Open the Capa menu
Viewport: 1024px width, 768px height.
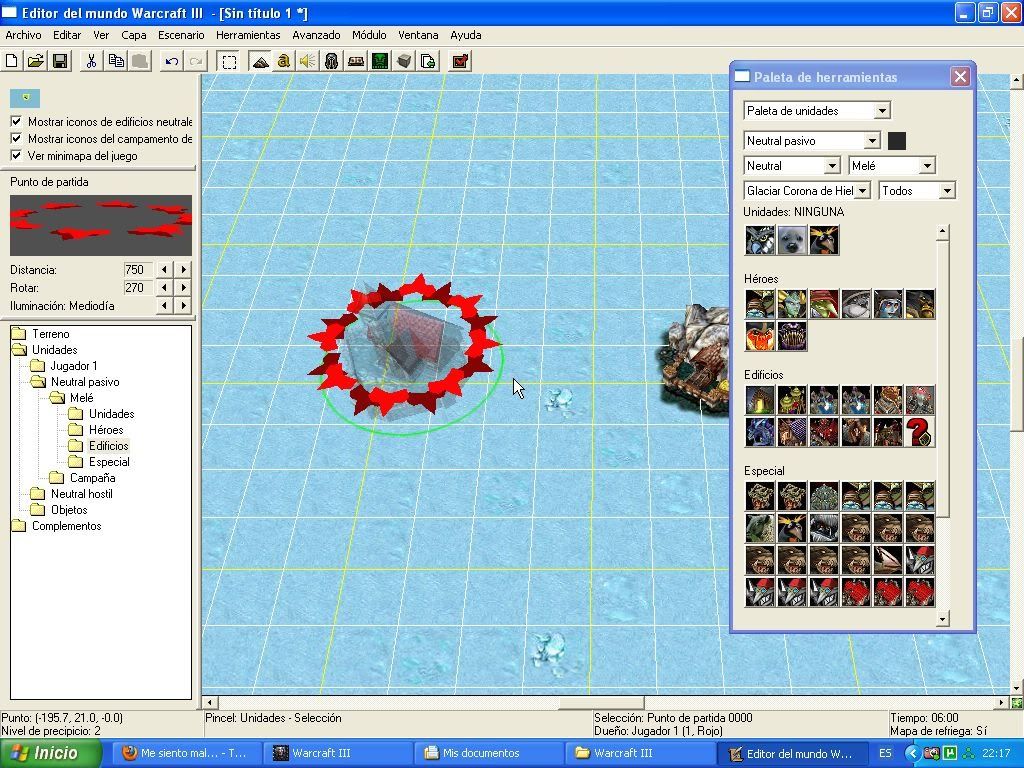(x=133, y=35)
